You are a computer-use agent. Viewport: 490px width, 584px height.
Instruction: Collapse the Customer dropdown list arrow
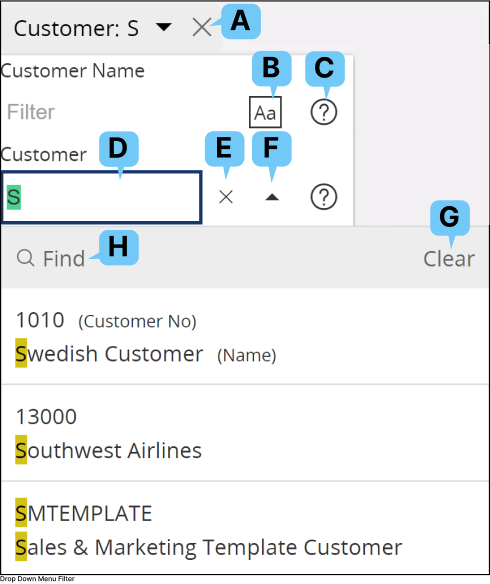coord(272,197)
